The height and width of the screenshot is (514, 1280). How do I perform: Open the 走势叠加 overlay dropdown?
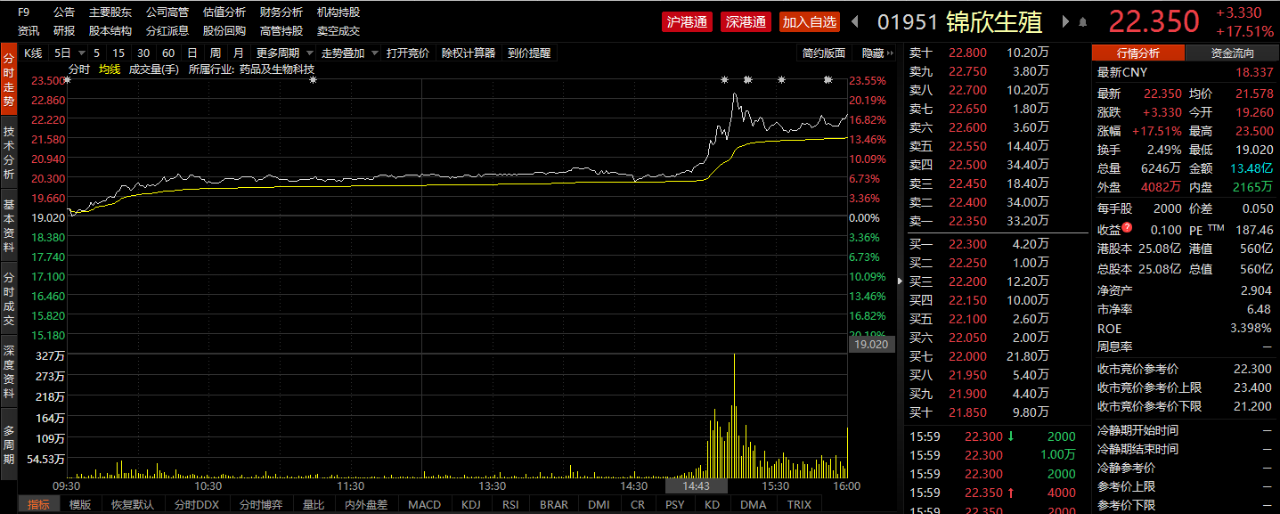coord(349,53)
